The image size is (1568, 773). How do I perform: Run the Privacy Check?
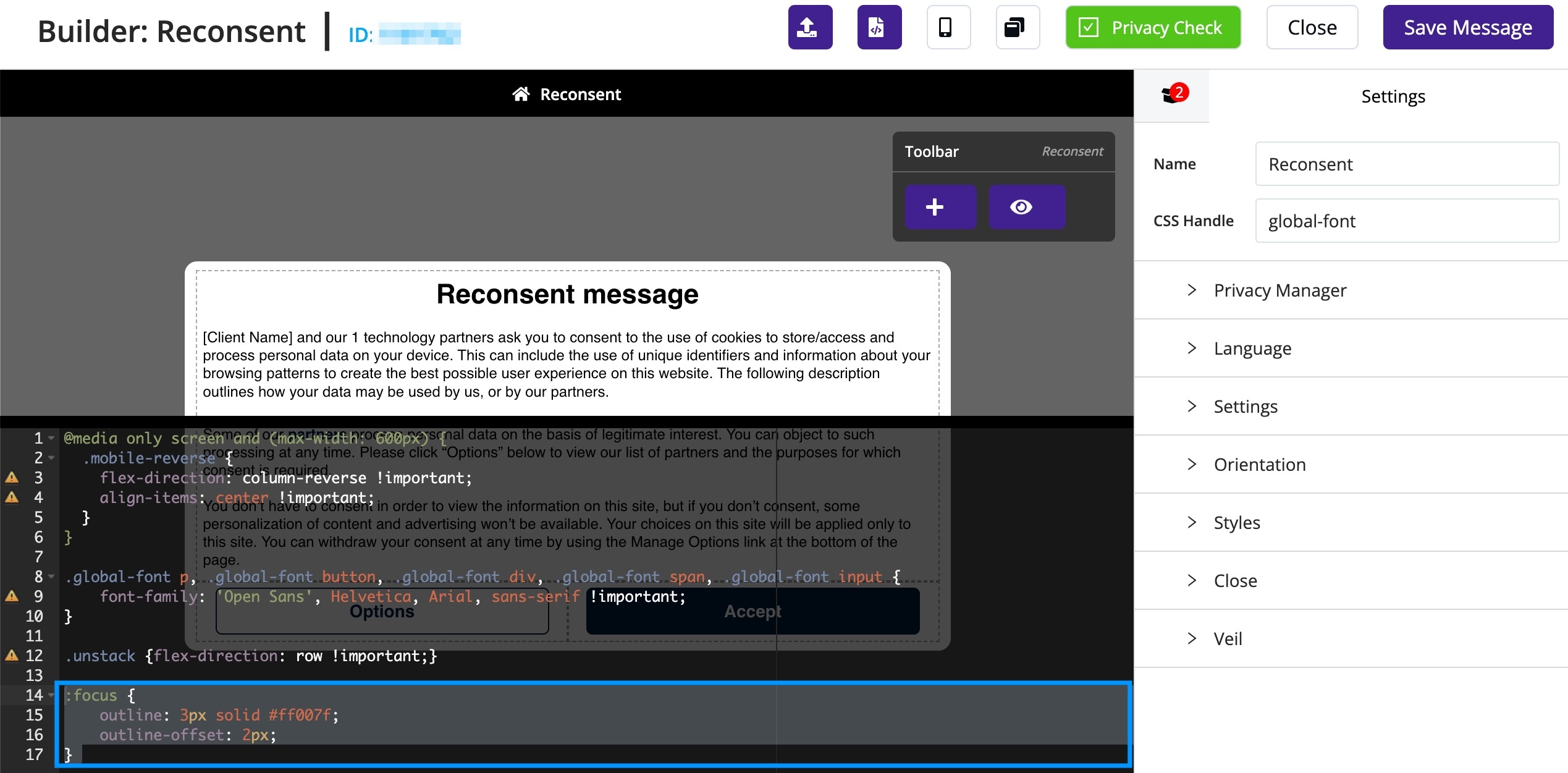1153,27
